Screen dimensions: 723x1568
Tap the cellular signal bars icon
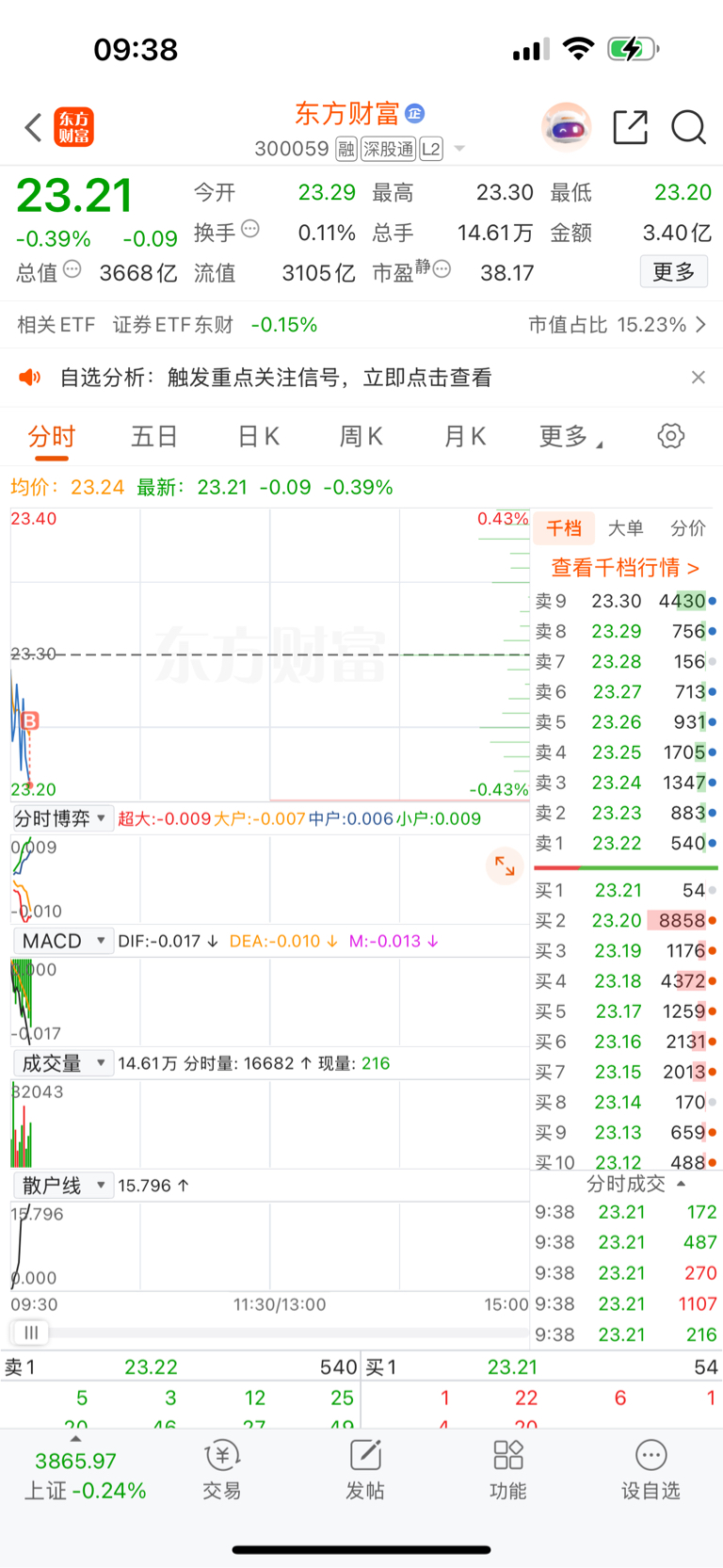pos(531,49)
